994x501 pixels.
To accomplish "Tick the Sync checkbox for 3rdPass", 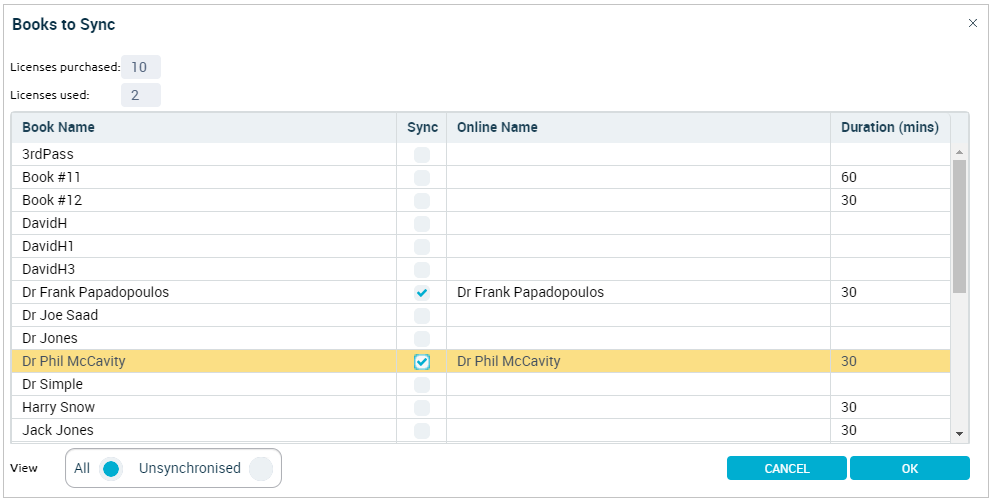I will coord(422,155).
